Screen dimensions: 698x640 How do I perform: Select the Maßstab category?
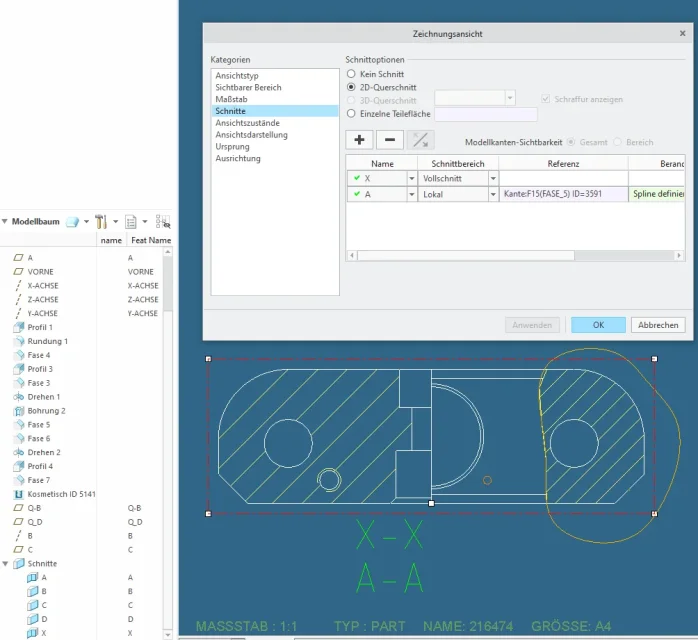pyautogui.click(x=231, y=99)
